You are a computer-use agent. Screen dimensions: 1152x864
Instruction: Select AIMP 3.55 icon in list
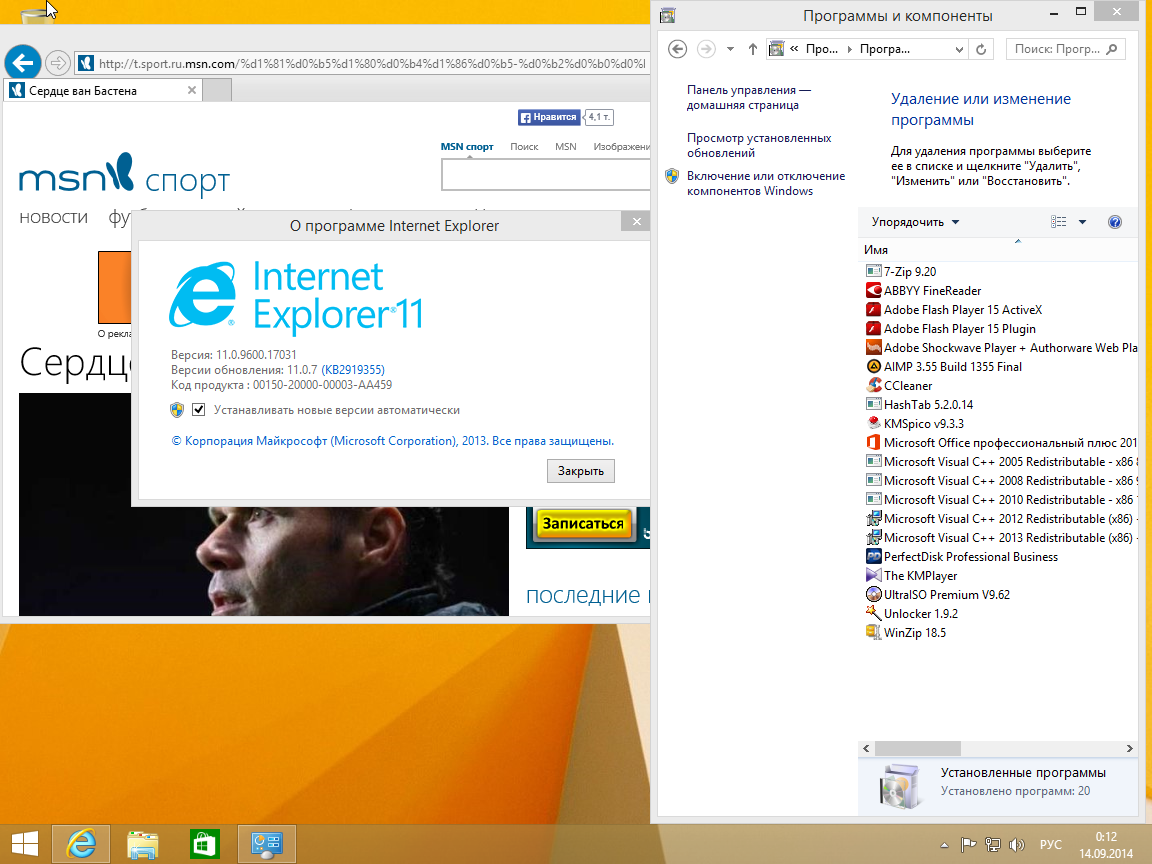click(x=874, y=366)
